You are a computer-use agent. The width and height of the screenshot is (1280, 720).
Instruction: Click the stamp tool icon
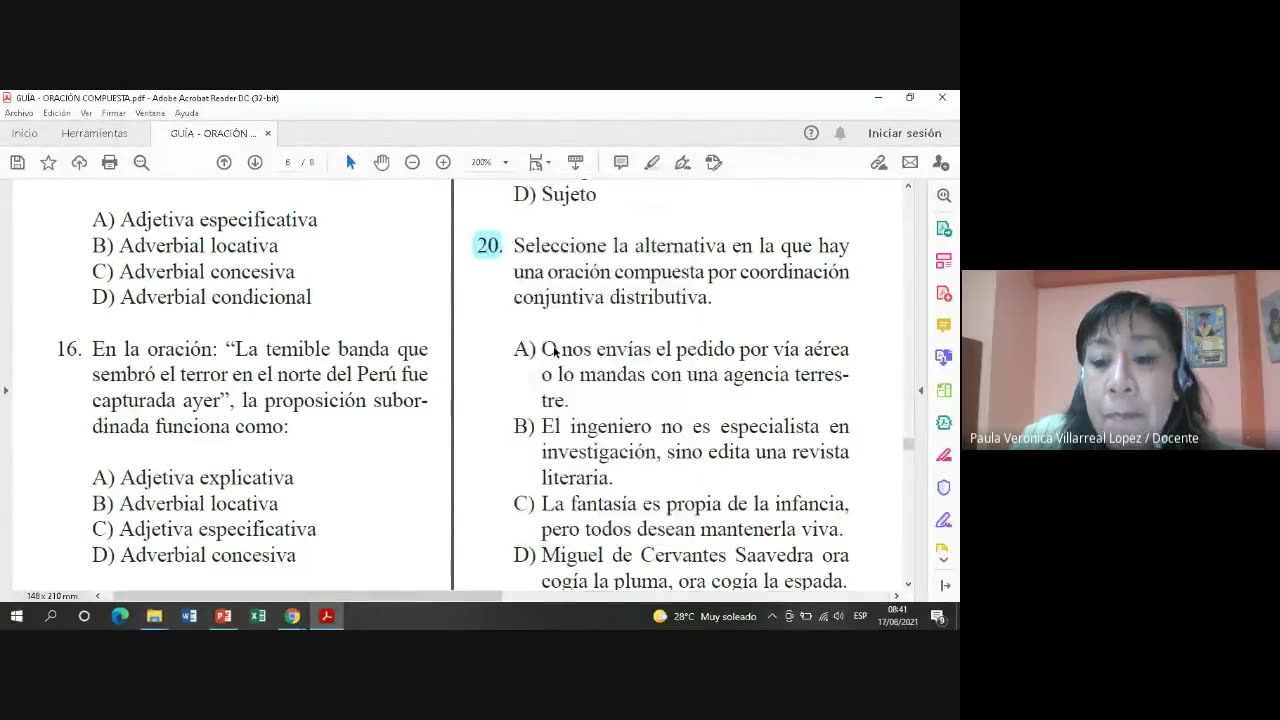pos(713,162)
